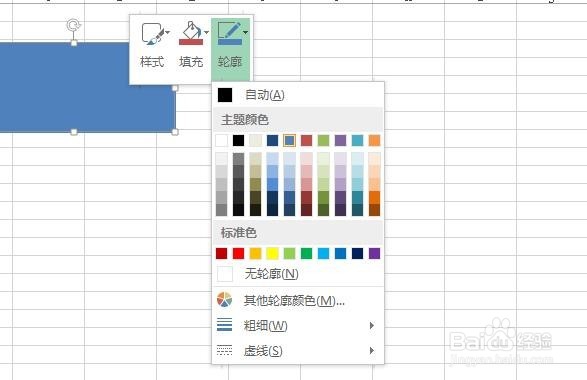Click the black swatch next to 自动(A)
This screenshot has width=587, height=380.
click(x=225, y=95)
